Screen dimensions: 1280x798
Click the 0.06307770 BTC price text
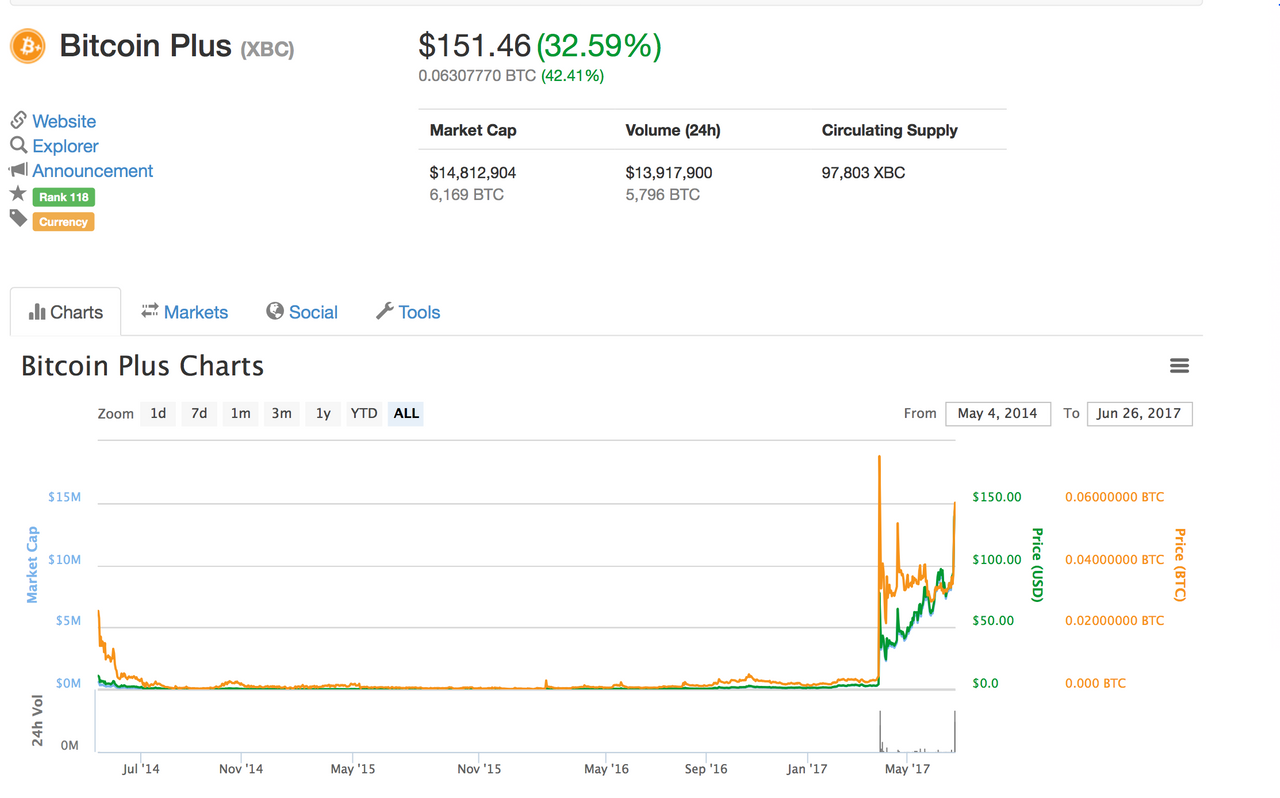pos(477,75)
